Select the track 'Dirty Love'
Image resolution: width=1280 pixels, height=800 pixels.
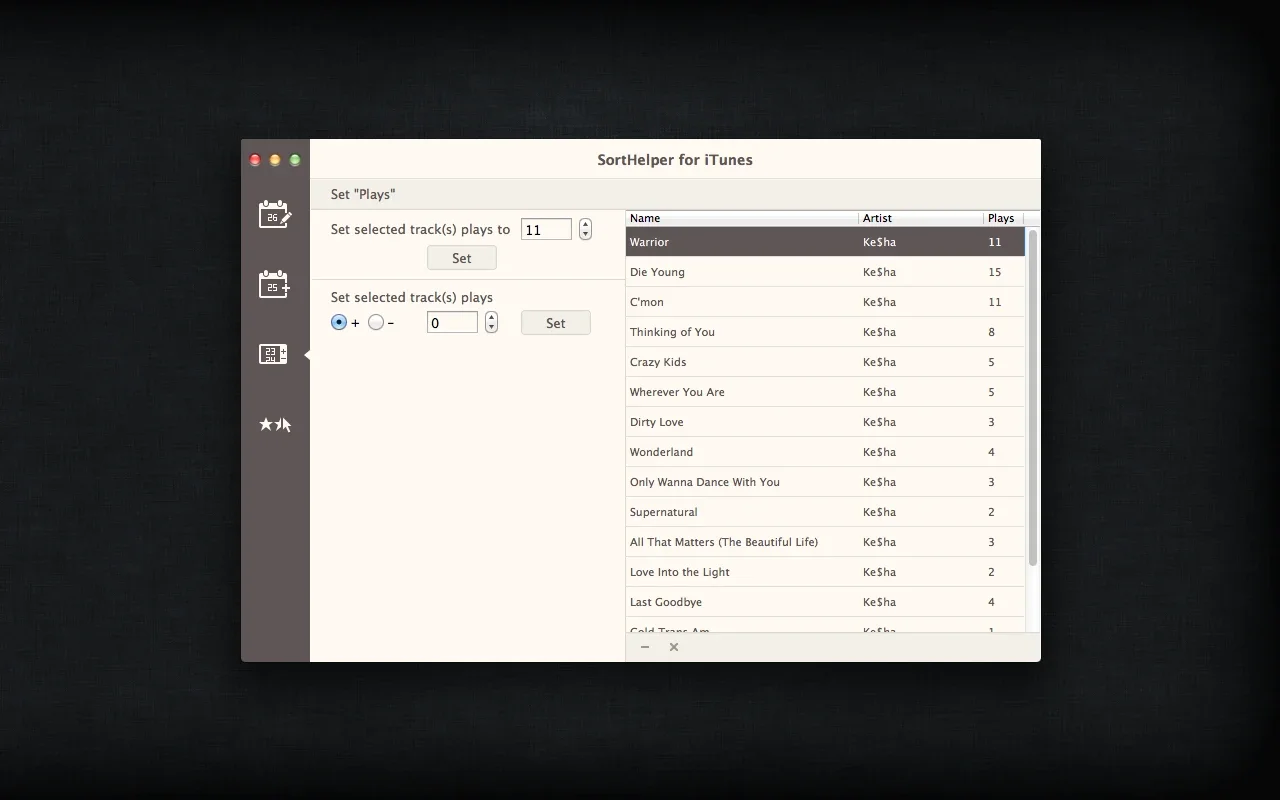[825, 422]
